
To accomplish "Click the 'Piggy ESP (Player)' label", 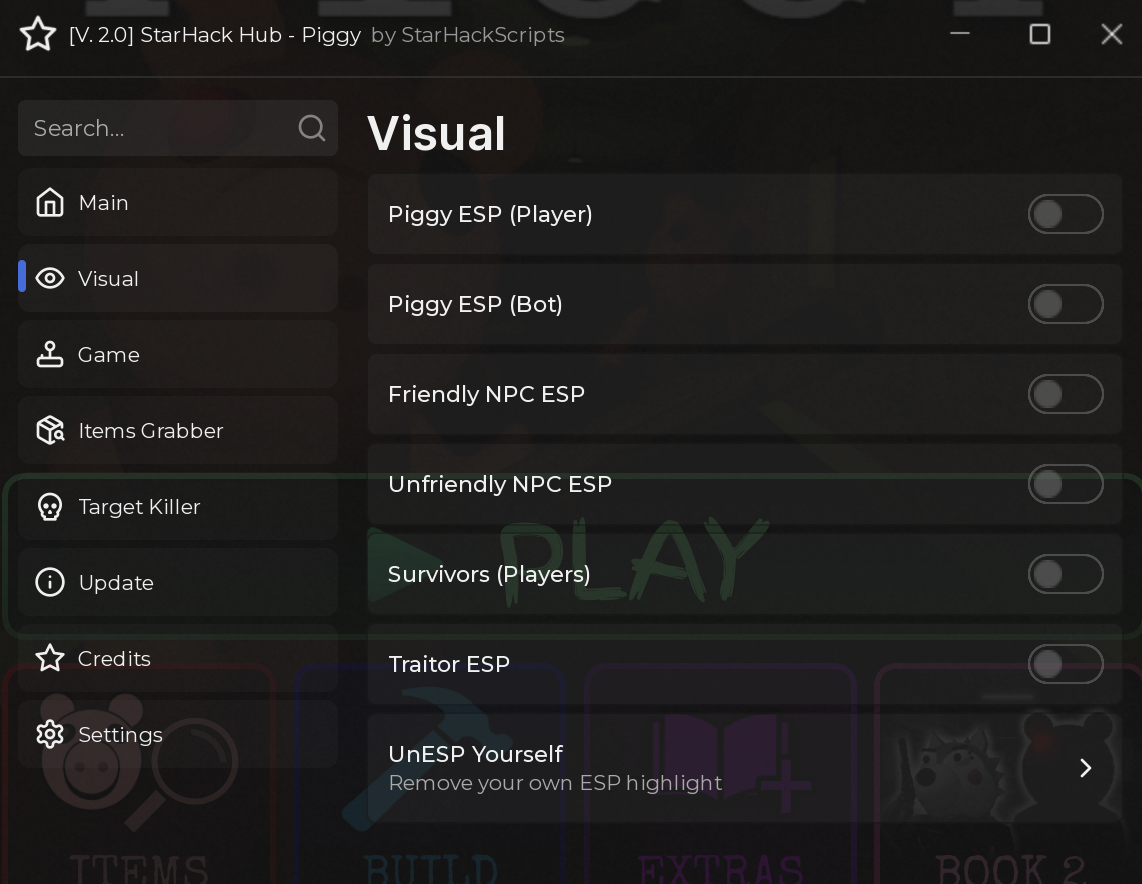I will pos(490,214).
